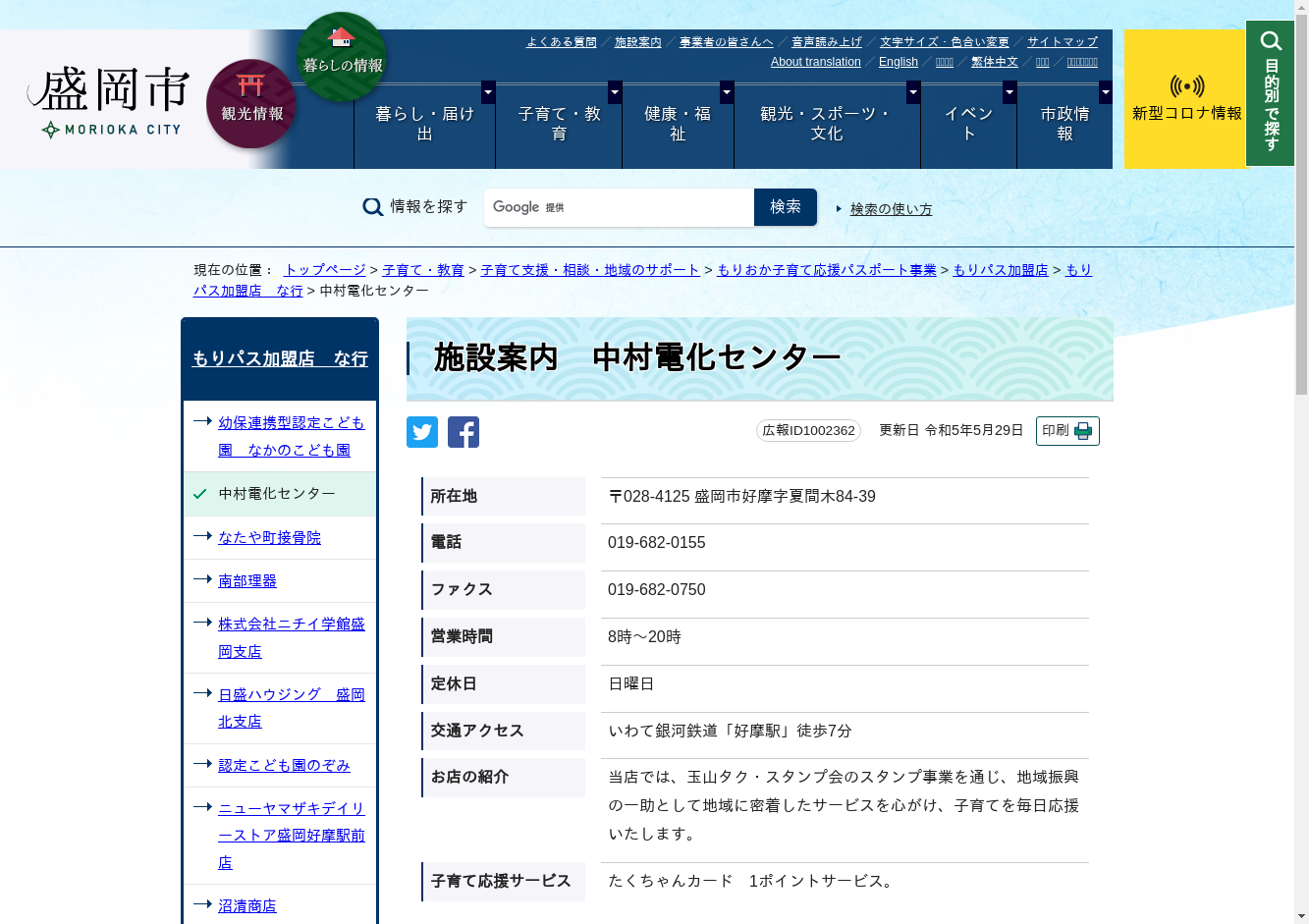Open 幼保連携型認定こども園 なかのこども園 sidebar link

[291, 436]
